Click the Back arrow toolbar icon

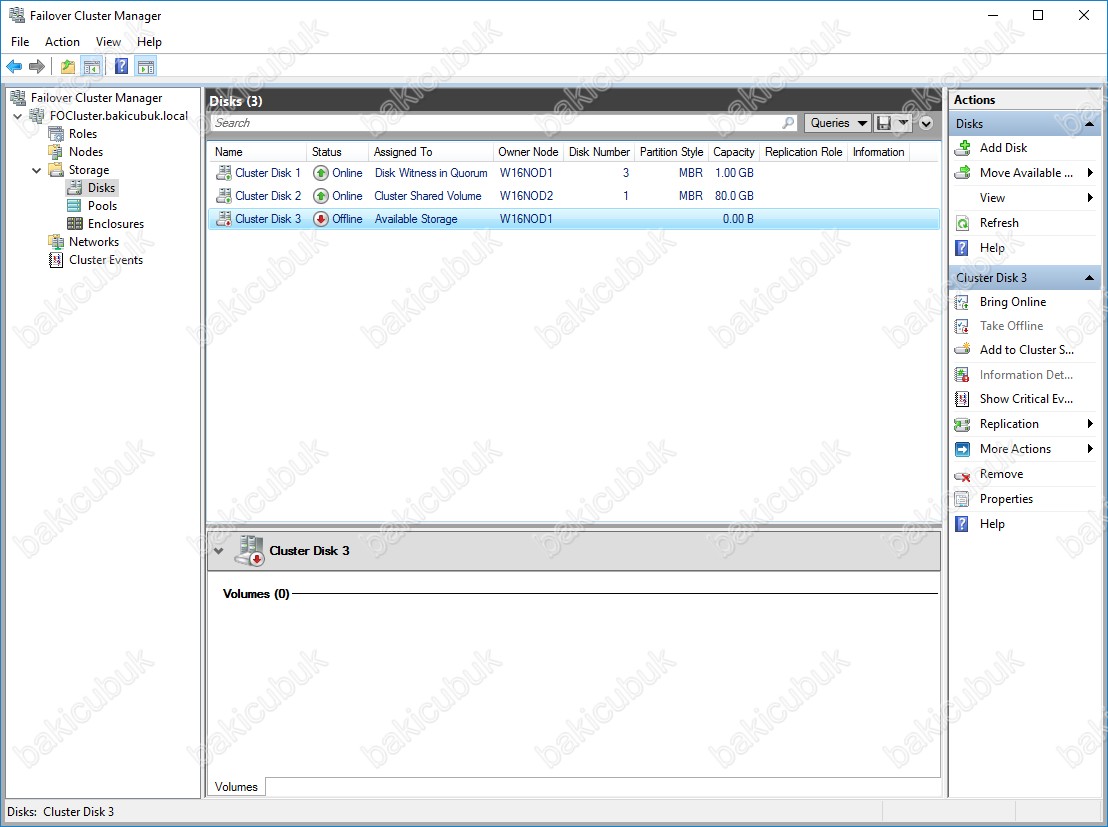[x=14, y=67]
